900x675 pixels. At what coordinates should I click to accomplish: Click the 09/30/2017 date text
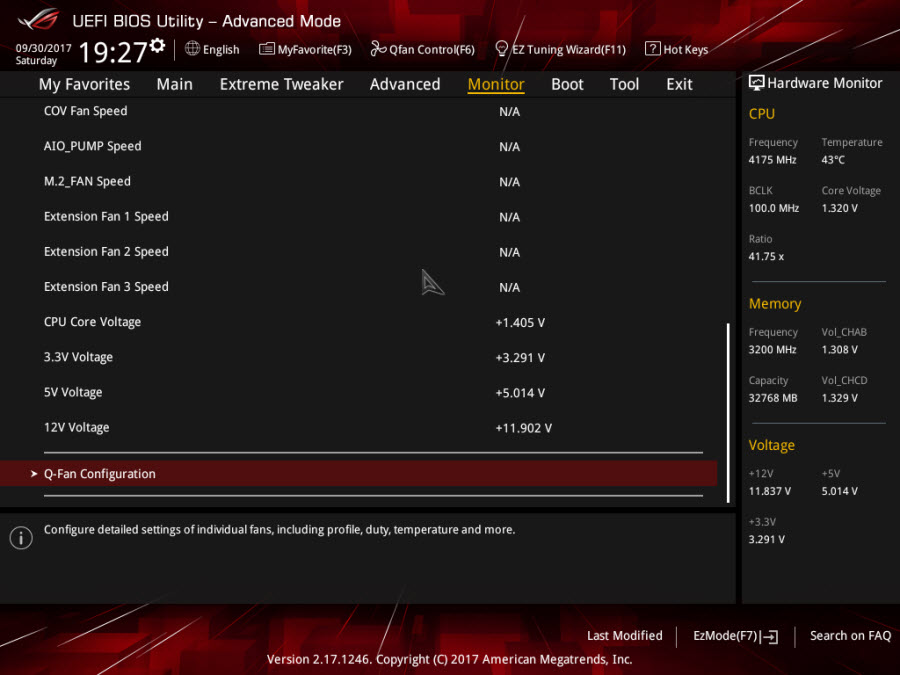(x=44, y=48)
